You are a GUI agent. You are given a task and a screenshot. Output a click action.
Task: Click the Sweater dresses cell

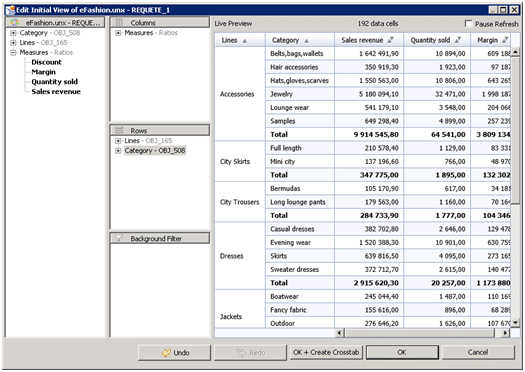(300, 270)
